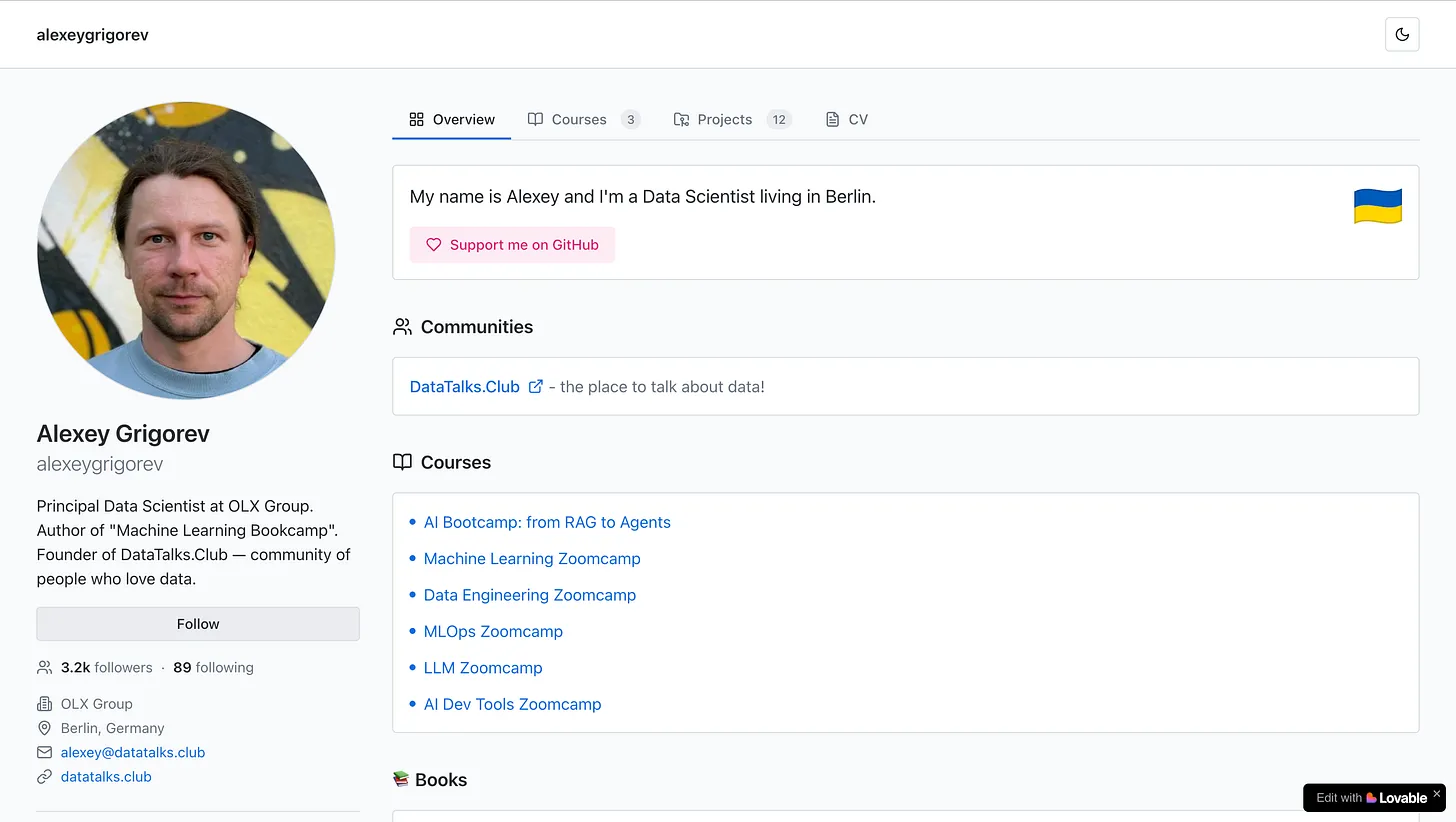Click the people icon beside the Communities heading
This screenshot has width=1456, height=822.
[401, 326]
